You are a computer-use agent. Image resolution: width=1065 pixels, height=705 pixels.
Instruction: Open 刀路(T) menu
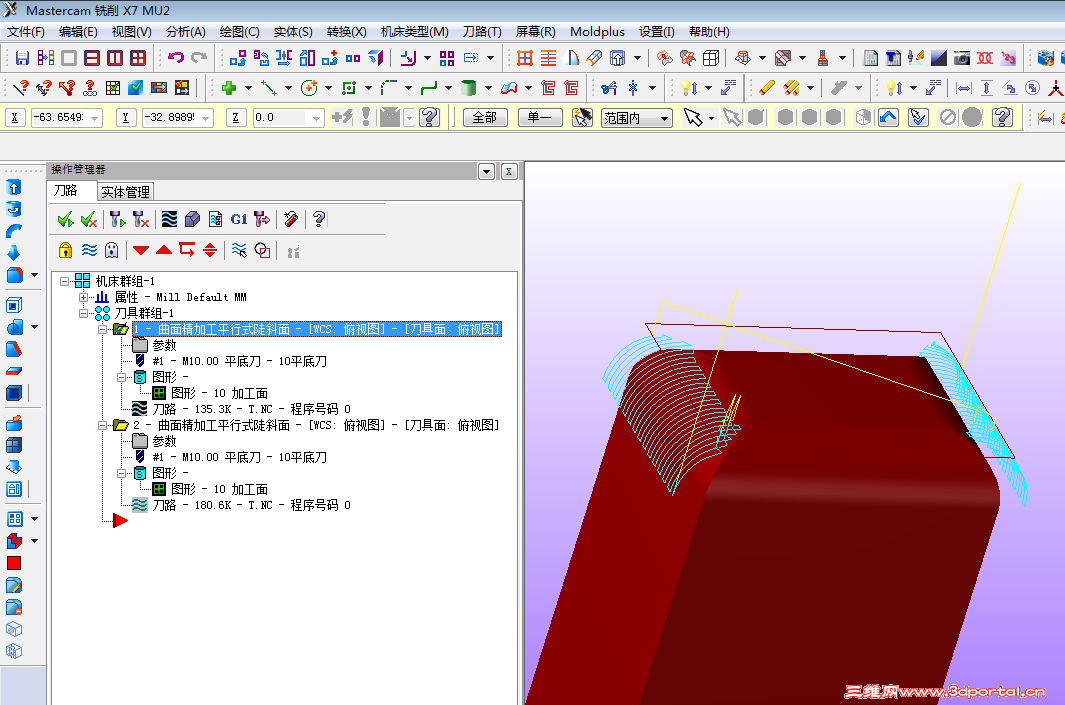pyautogui.click(x=482, y=32)
